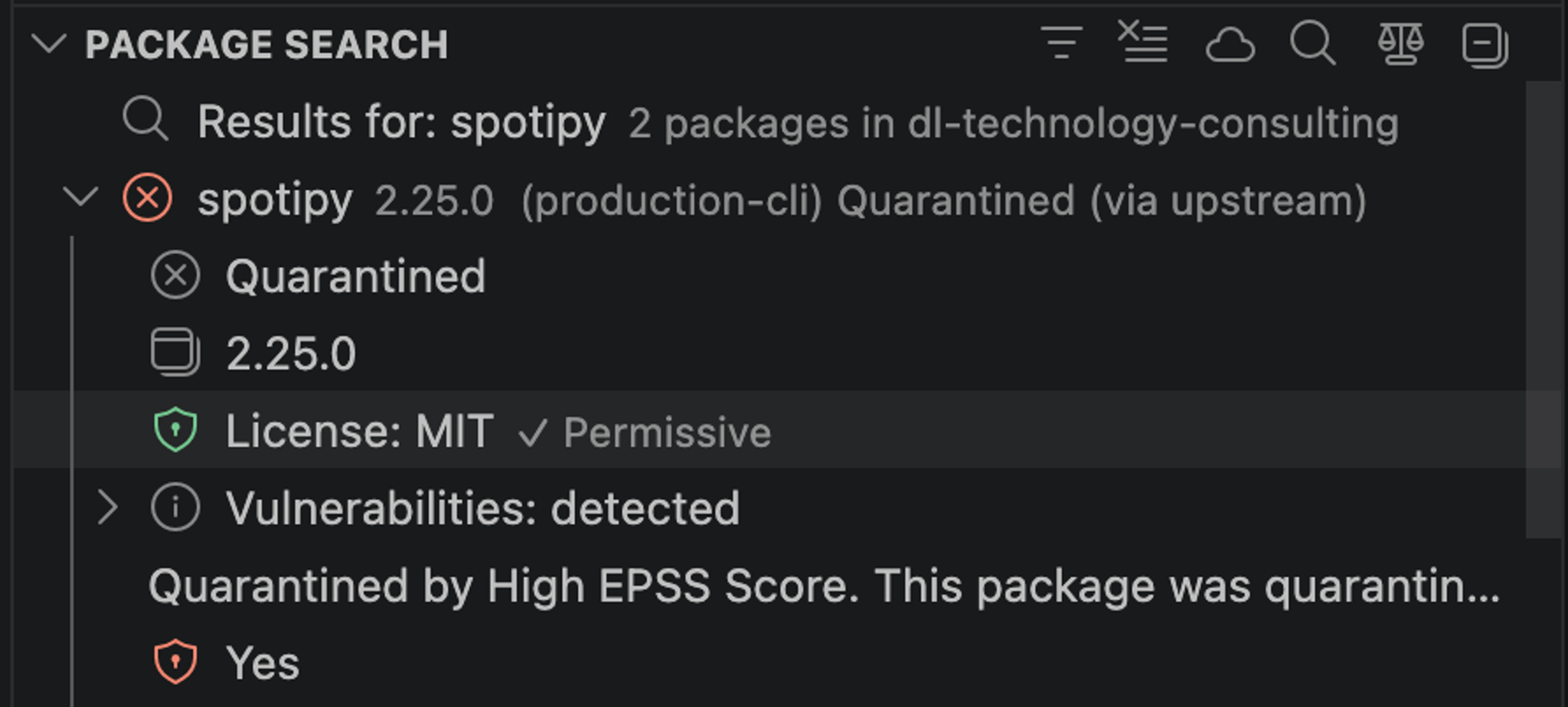Click the High EPSS Score quarantine message
This screenshot has height=707, width=1568.
click(x=670, y=587)
